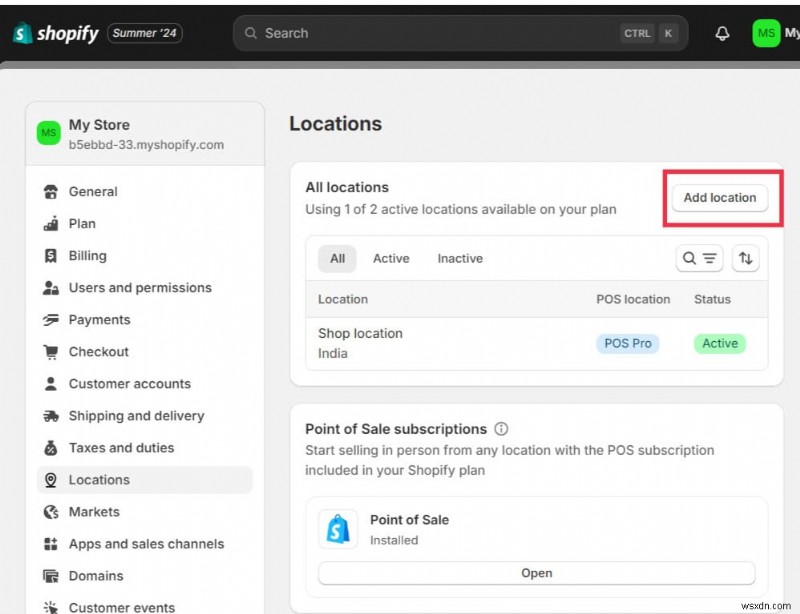Click the Location column header

coord(343,300)
